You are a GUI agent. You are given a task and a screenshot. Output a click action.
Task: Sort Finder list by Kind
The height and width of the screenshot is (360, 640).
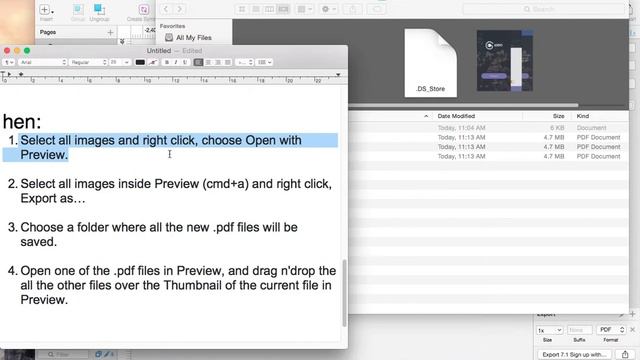pyautogui.click(x=583, y=116)
